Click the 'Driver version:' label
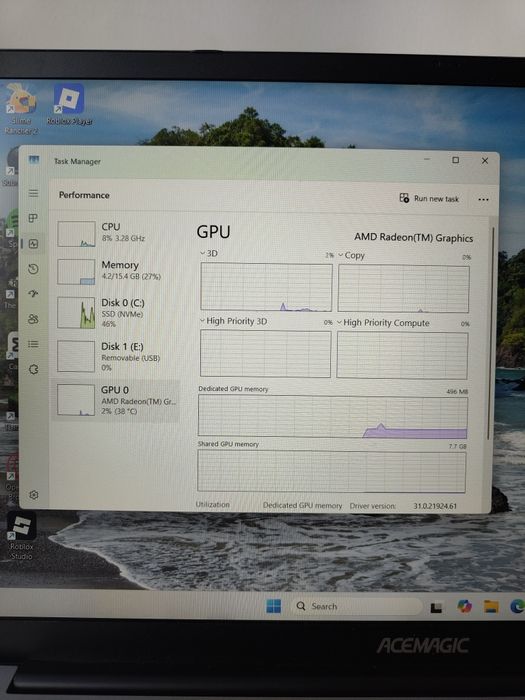 tap(373, 506)
